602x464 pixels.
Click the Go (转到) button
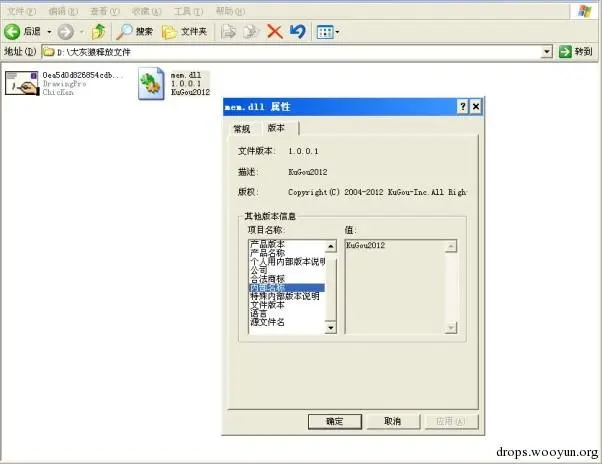576,51
